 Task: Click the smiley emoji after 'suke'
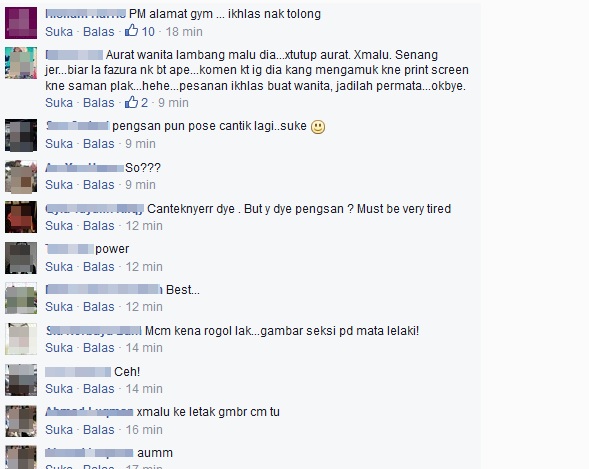(318, 127)
